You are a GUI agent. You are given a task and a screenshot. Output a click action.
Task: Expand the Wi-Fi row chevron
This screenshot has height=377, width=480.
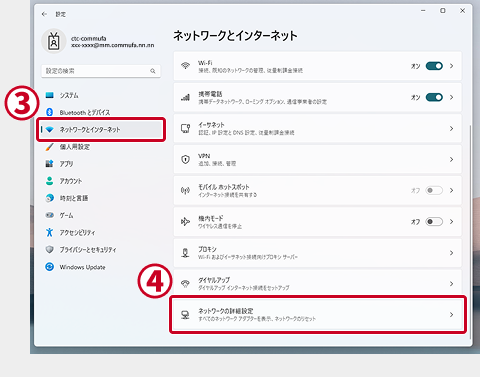pyautogui.click(x=451, y=66)
